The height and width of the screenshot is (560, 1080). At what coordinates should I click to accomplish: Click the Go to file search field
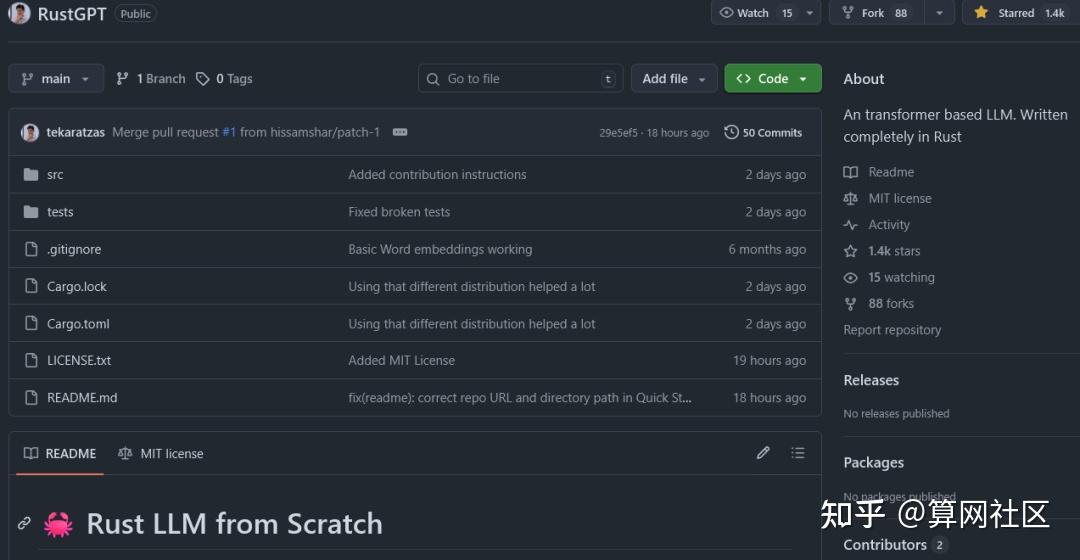click(520, 79)
